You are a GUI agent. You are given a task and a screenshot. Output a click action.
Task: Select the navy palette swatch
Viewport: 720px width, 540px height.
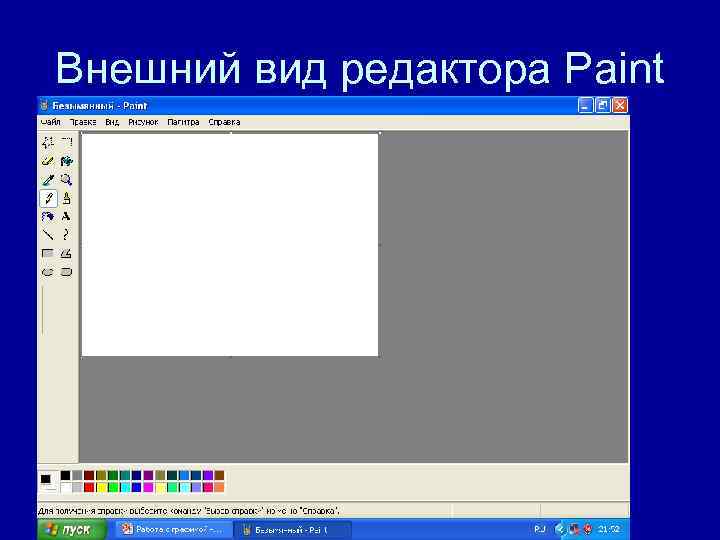(x=136, y=475)
